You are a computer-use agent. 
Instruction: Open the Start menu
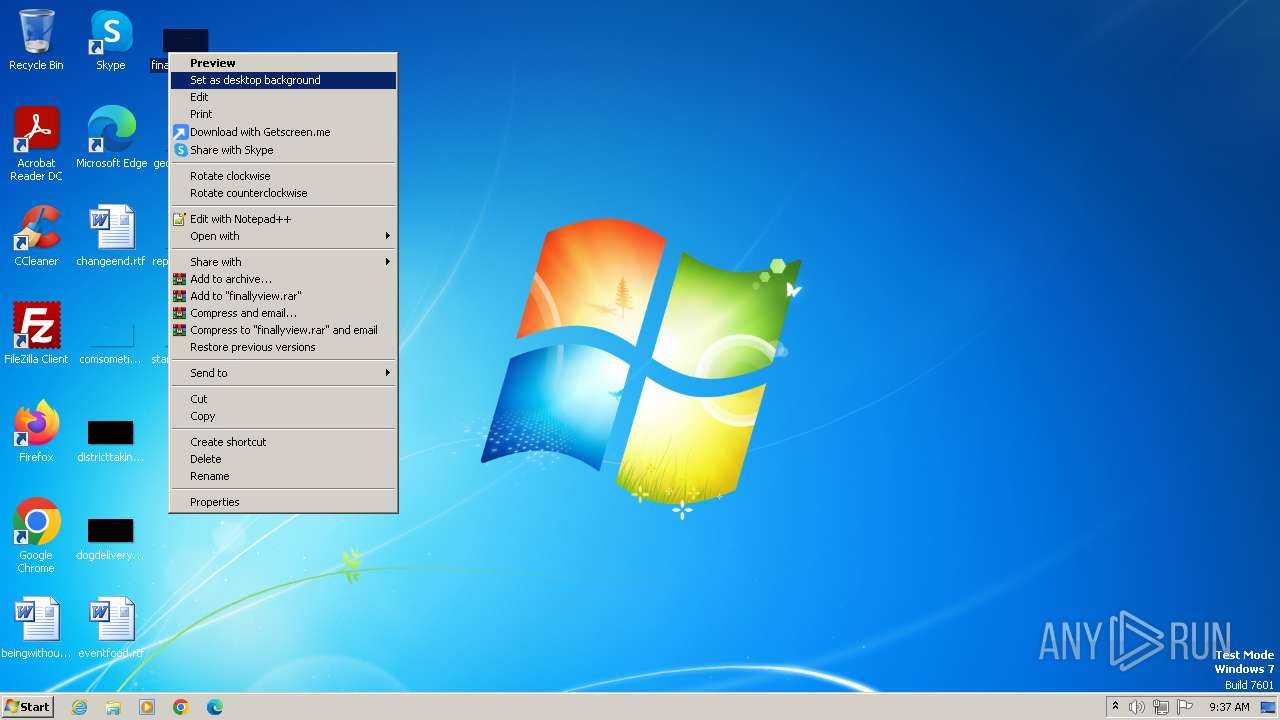(27, 707)
